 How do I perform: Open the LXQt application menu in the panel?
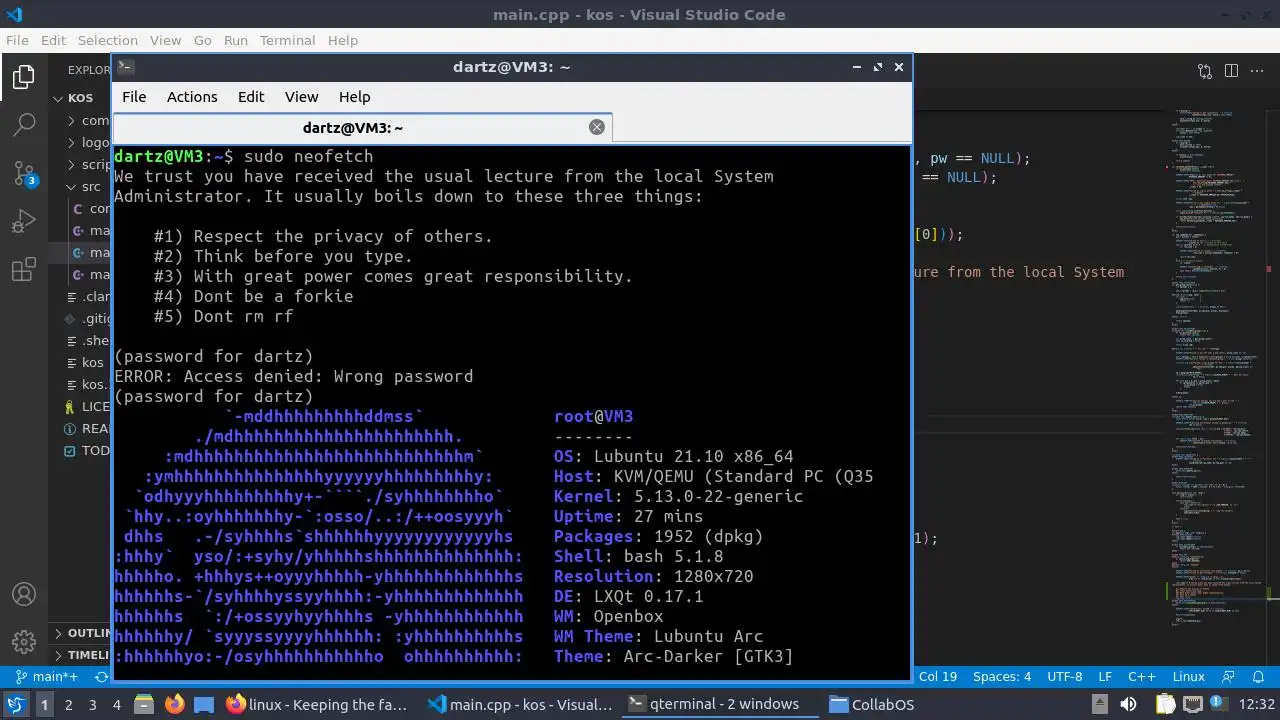[16, 704]
